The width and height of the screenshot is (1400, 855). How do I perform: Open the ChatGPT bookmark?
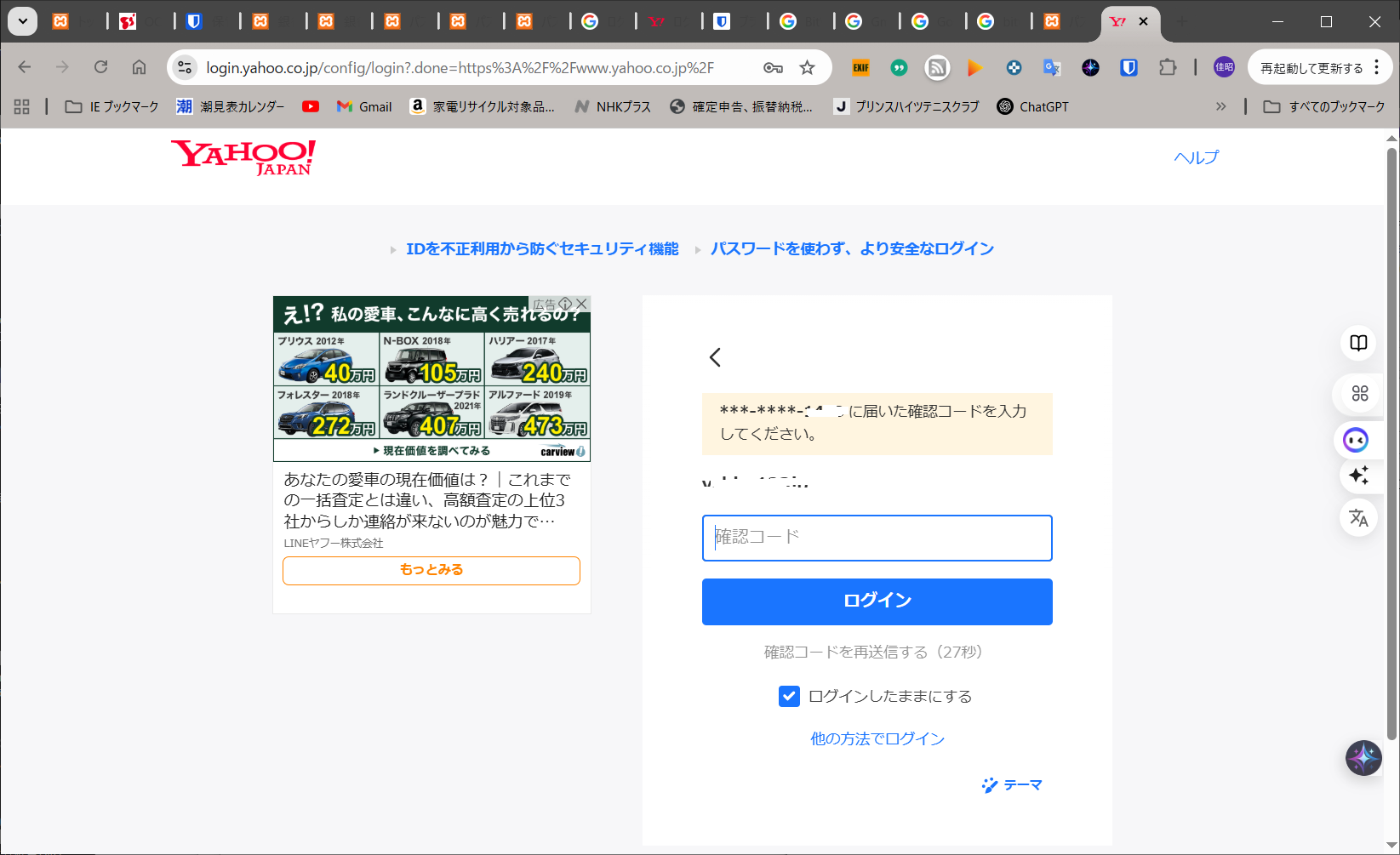click(x=1032, y=106)
